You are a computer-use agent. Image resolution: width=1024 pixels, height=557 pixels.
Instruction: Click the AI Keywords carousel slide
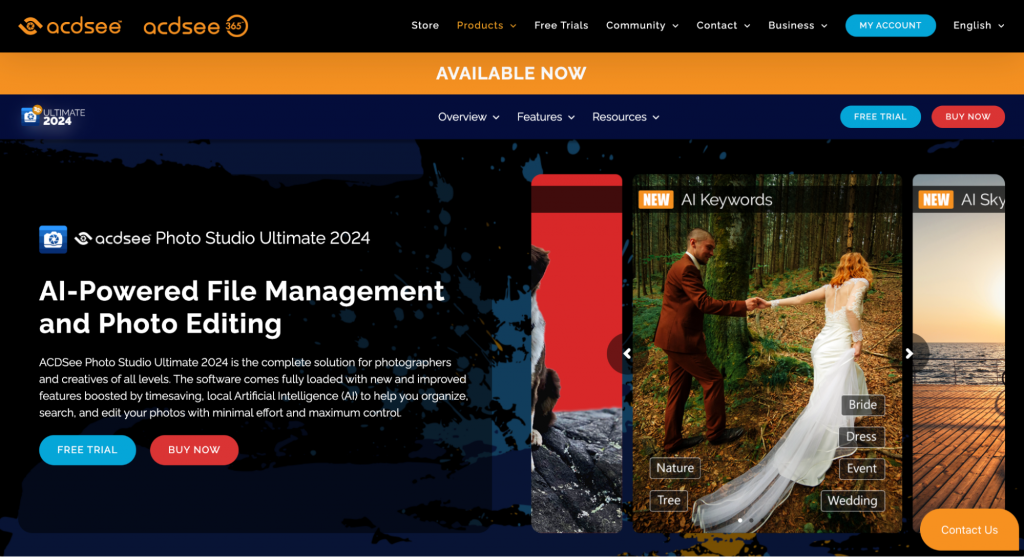pyautogui.click(x=767, y=353)
